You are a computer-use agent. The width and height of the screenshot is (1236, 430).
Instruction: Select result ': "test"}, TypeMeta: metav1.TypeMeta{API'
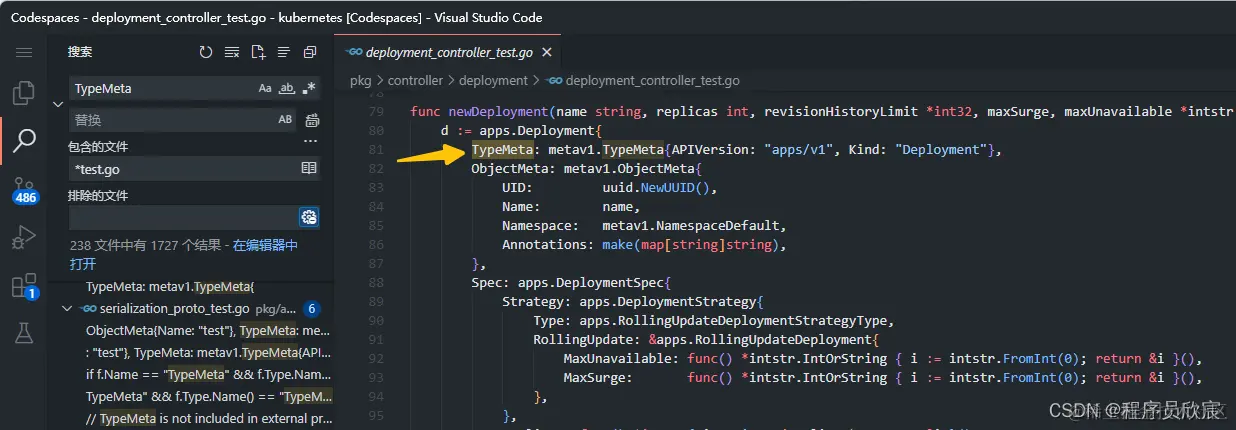tap(207, 353)
